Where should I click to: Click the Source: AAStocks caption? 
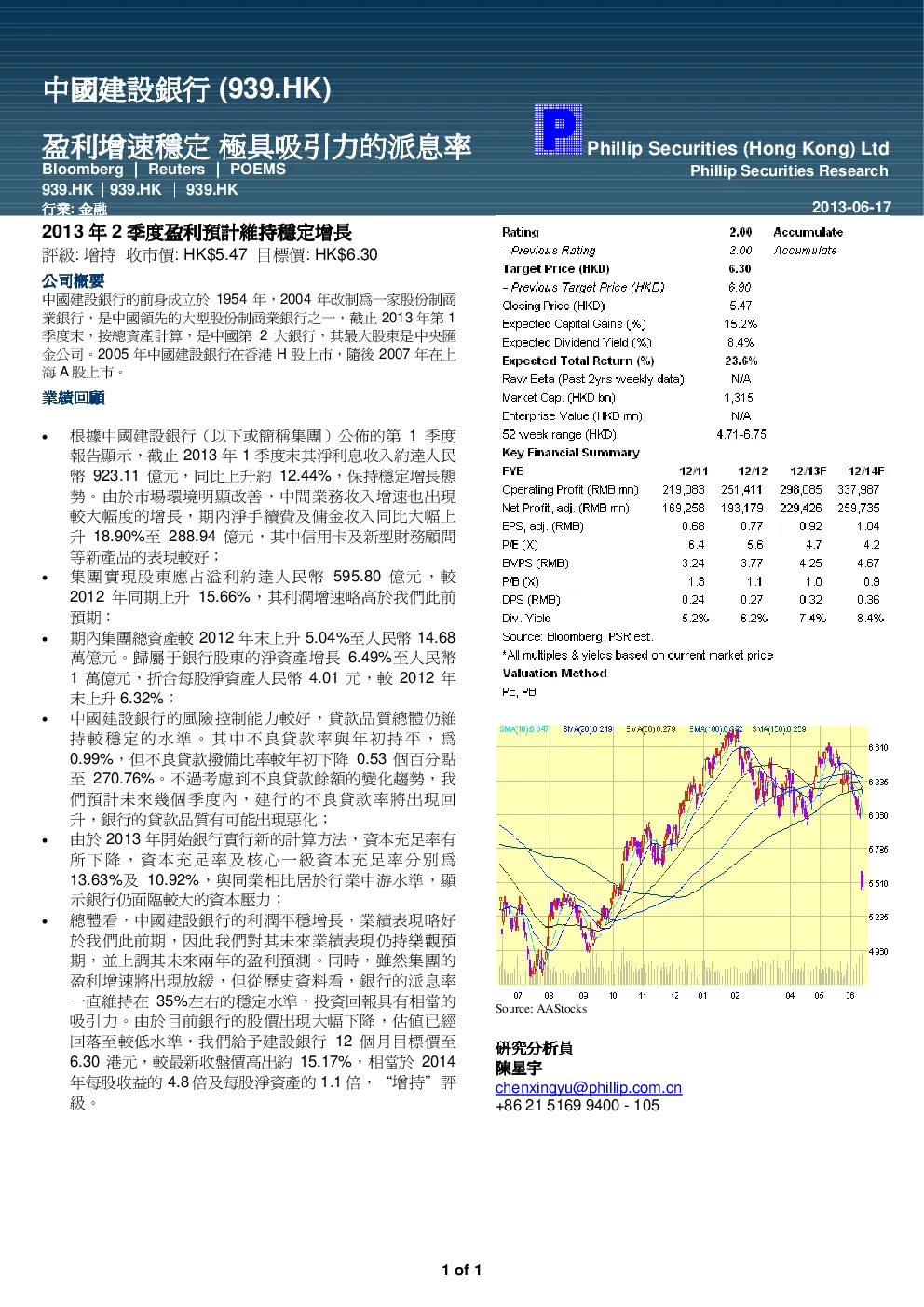(x=541, y=1009)
